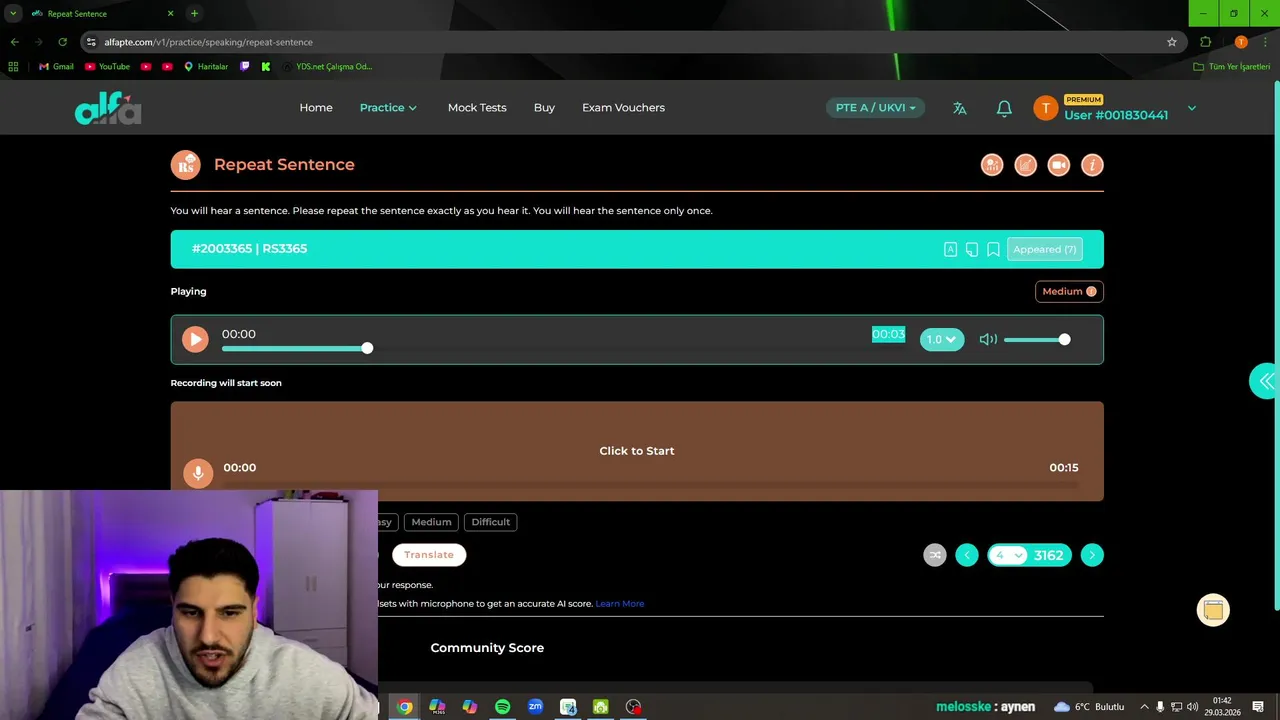Click the Appeared (7) badge
This screenshot has height=720, width=1280.
1045,249
